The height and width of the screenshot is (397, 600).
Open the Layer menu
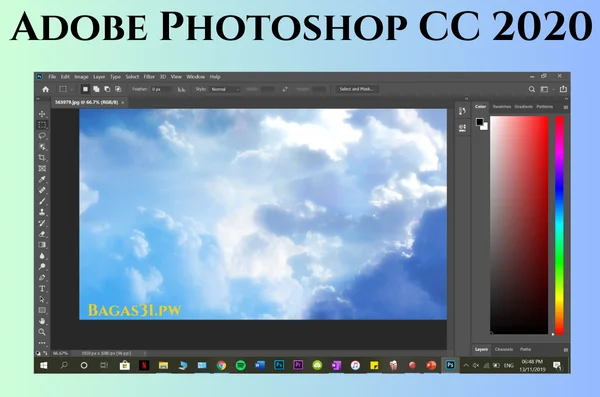coord(99,77)
